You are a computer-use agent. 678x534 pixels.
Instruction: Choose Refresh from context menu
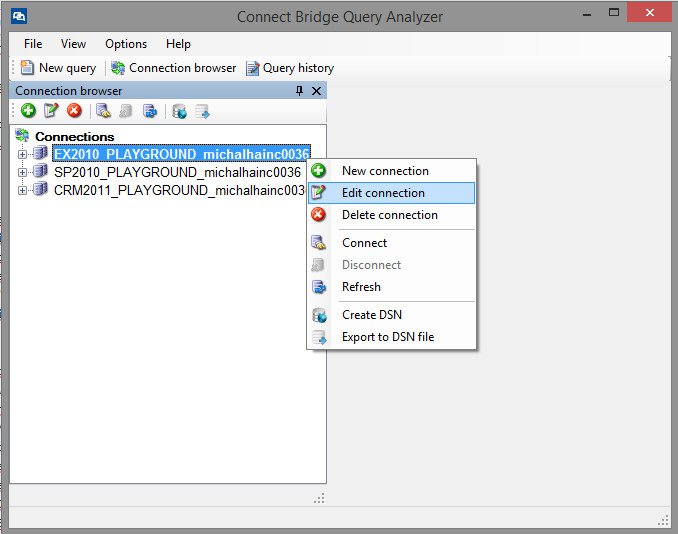[x=391, y=287]
